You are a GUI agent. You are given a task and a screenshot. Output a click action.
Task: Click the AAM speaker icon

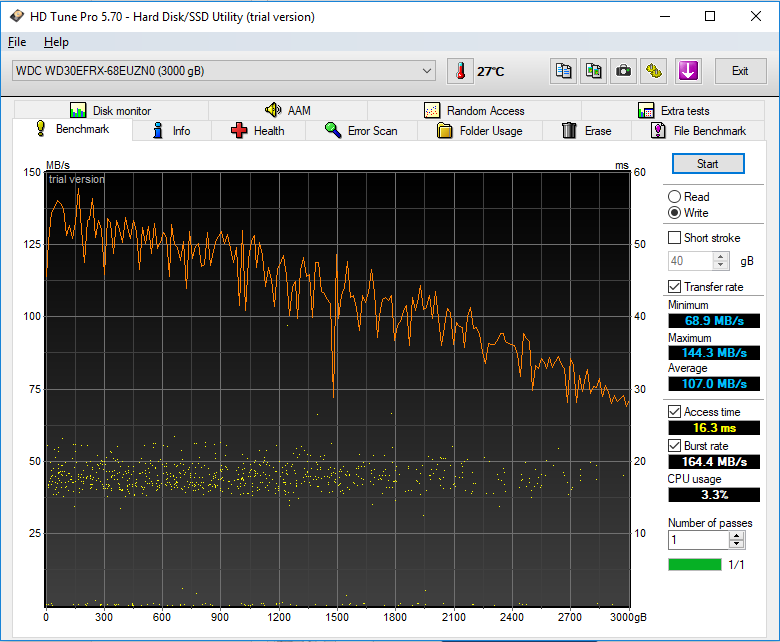(x=273, y=110)
